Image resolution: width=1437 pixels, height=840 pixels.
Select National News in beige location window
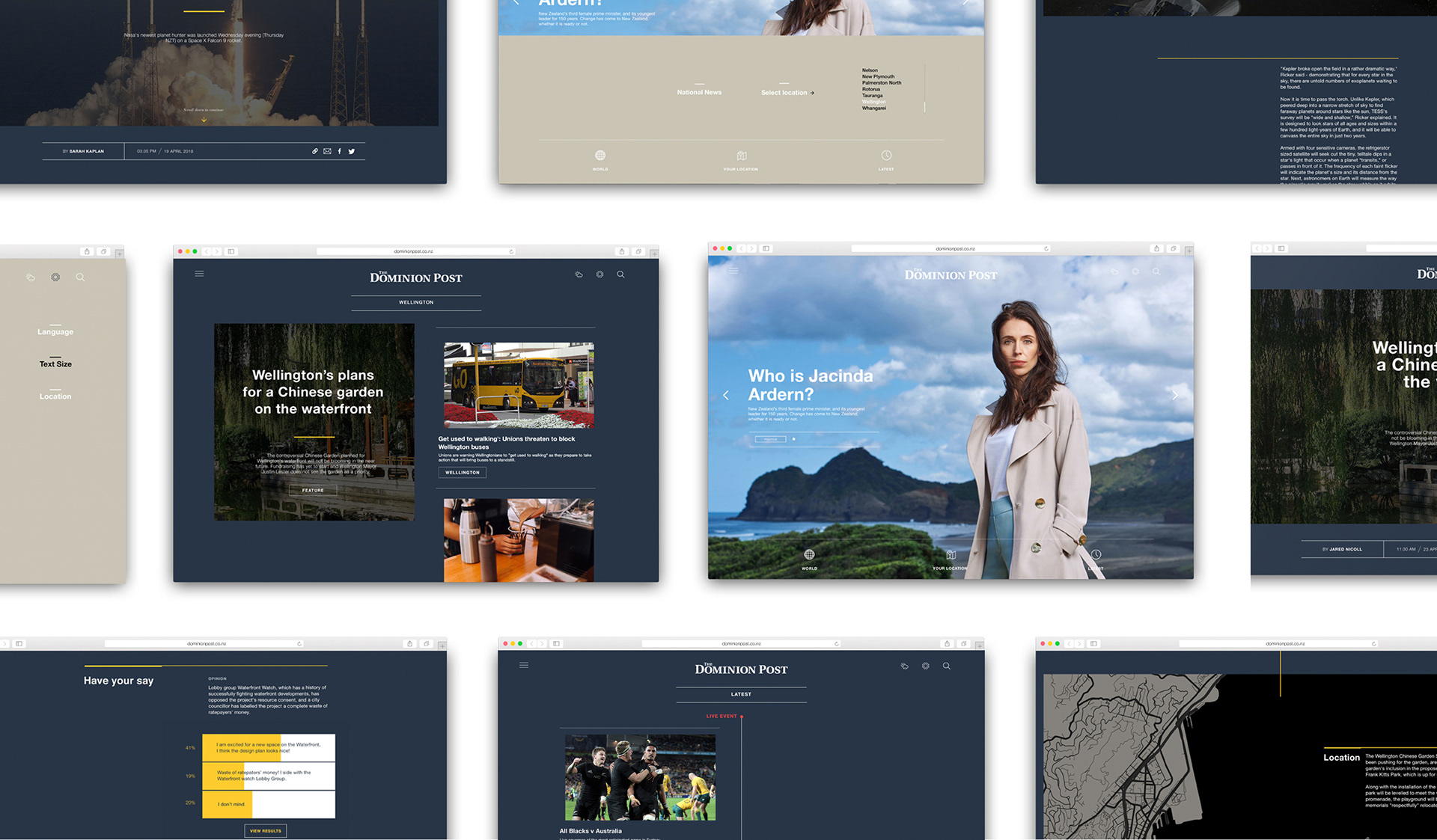699,92
